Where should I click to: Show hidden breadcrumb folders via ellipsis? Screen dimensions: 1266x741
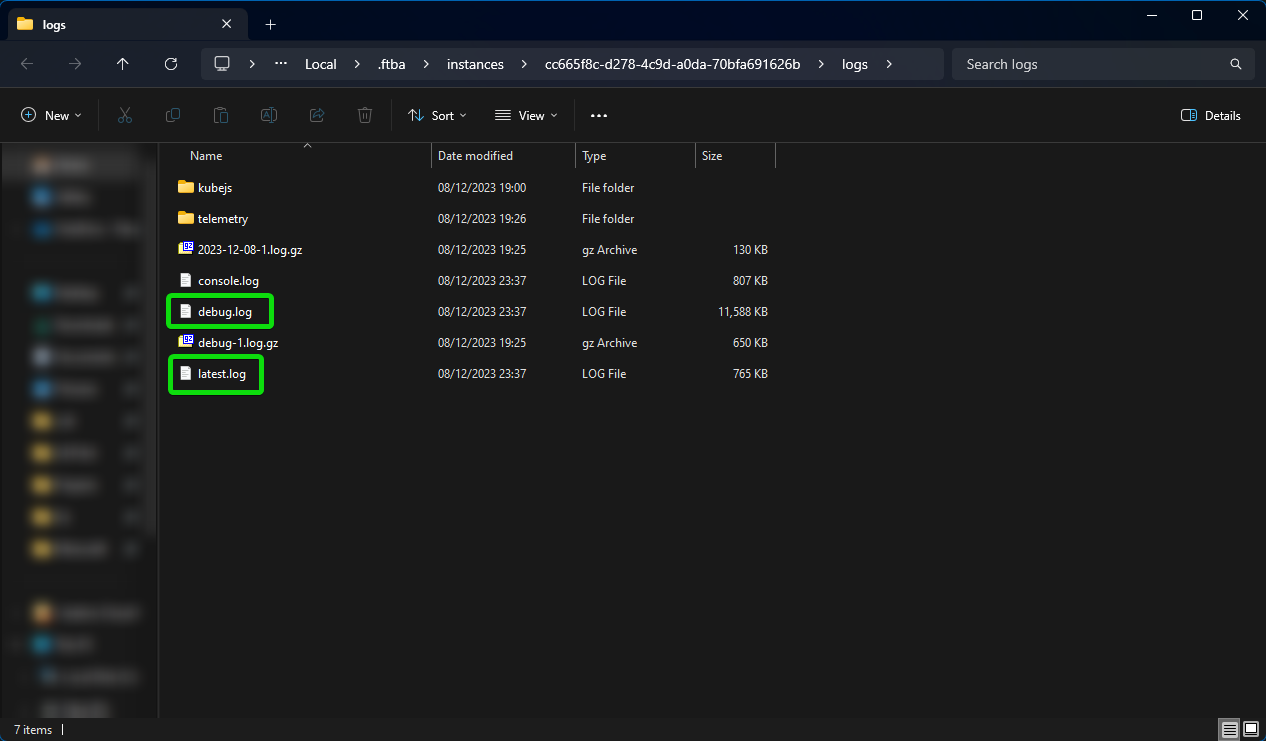coord(281,64)
